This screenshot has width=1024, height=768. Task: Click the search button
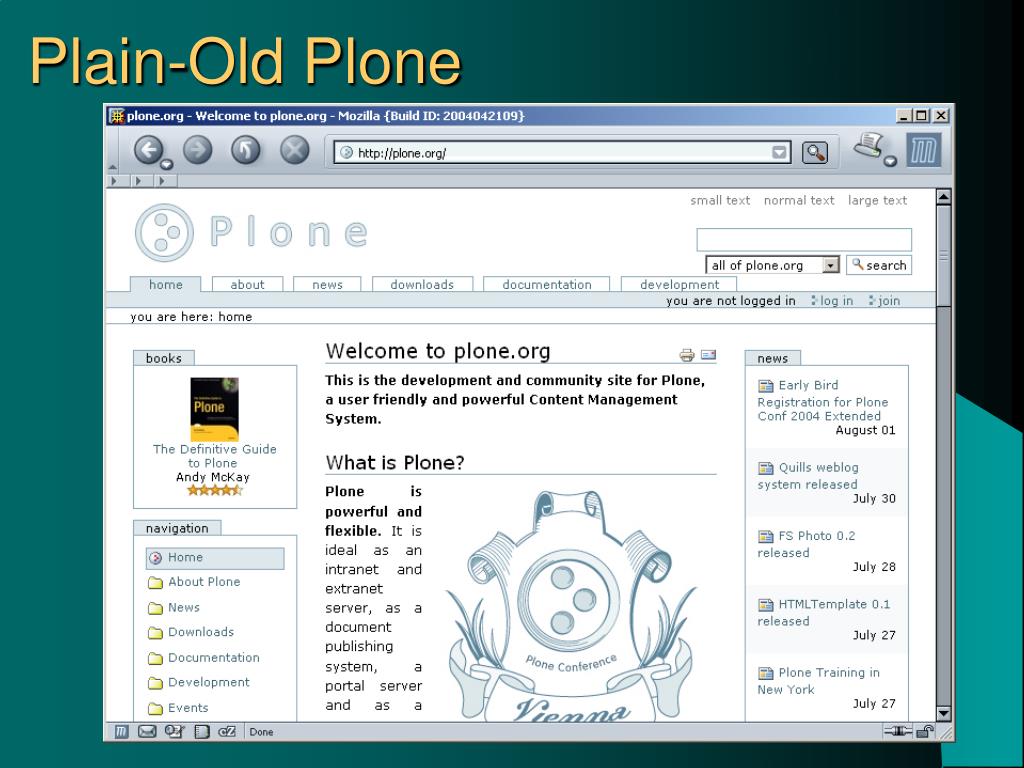pos(879,265)
